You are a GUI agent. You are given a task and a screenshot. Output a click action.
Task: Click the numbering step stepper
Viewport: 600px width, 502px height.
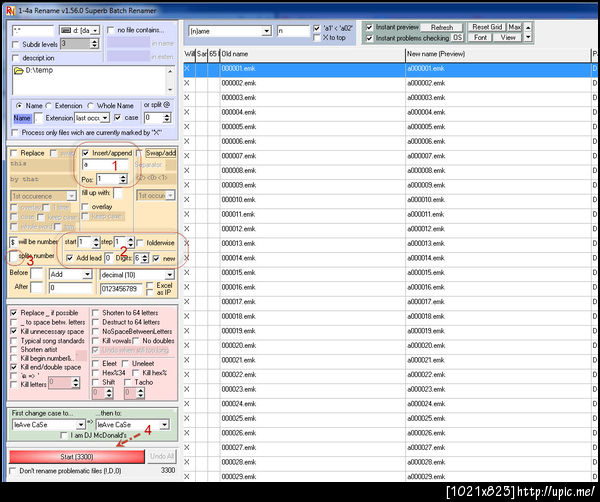click(130, 242)
